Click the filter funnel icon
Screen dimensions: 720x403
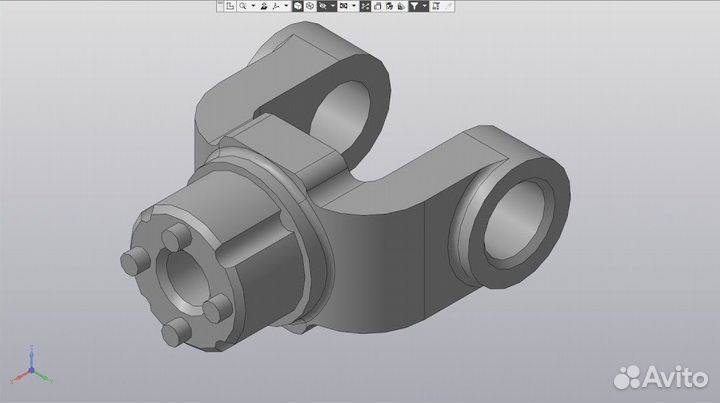pos(413,6)
